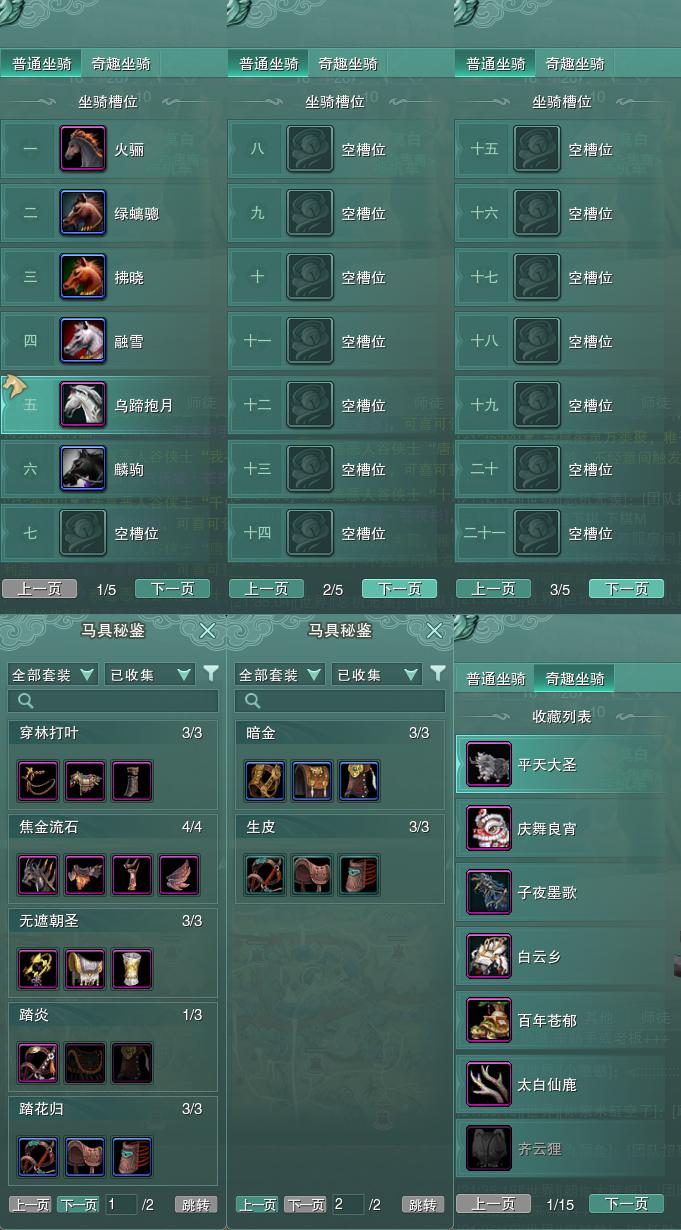This screenshot has height=1230, width=681.
Task: Click 下一页 button on page 1/5
Action: pos(172,589)
